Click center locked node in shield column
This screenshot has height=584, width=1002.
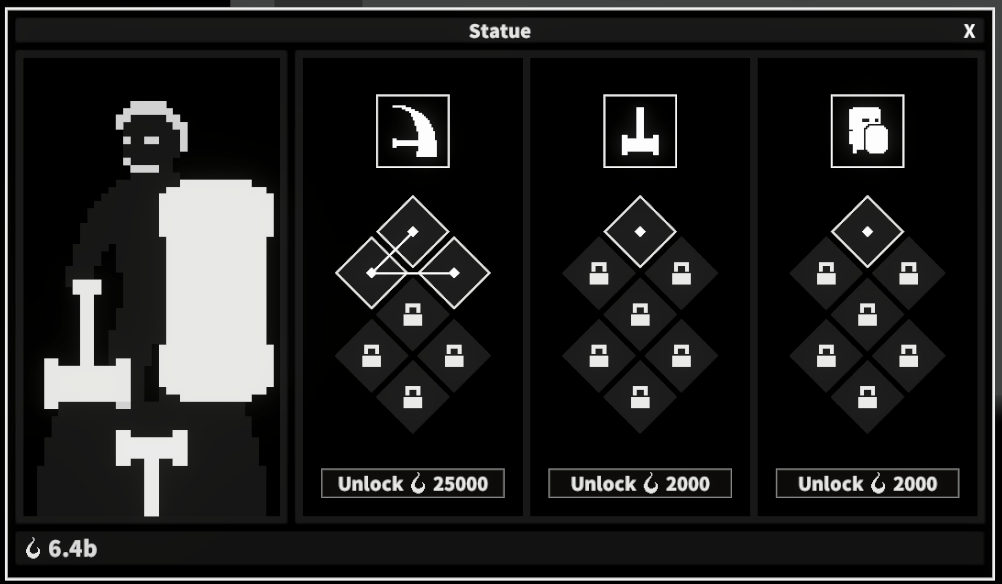coord(867,314)
